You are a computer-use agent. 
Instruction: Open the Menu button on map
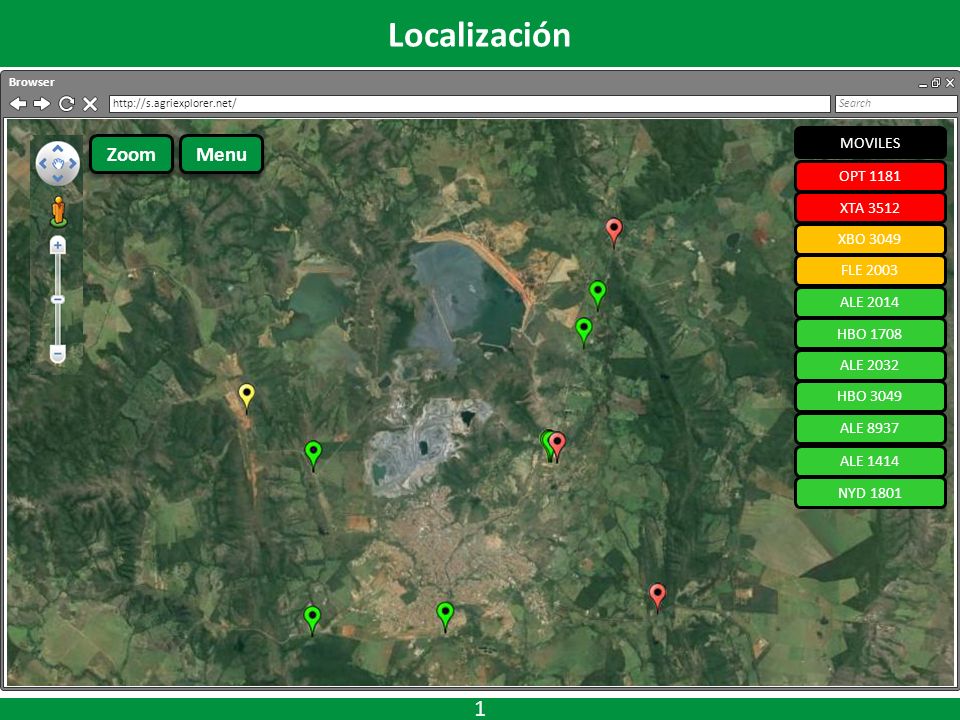[222, 154]
